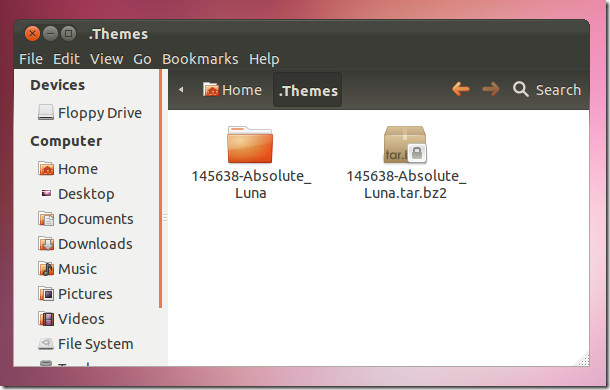Viewport: 610px width, 390px height.
Task: Open the File menu
Action: coord(31,59)
